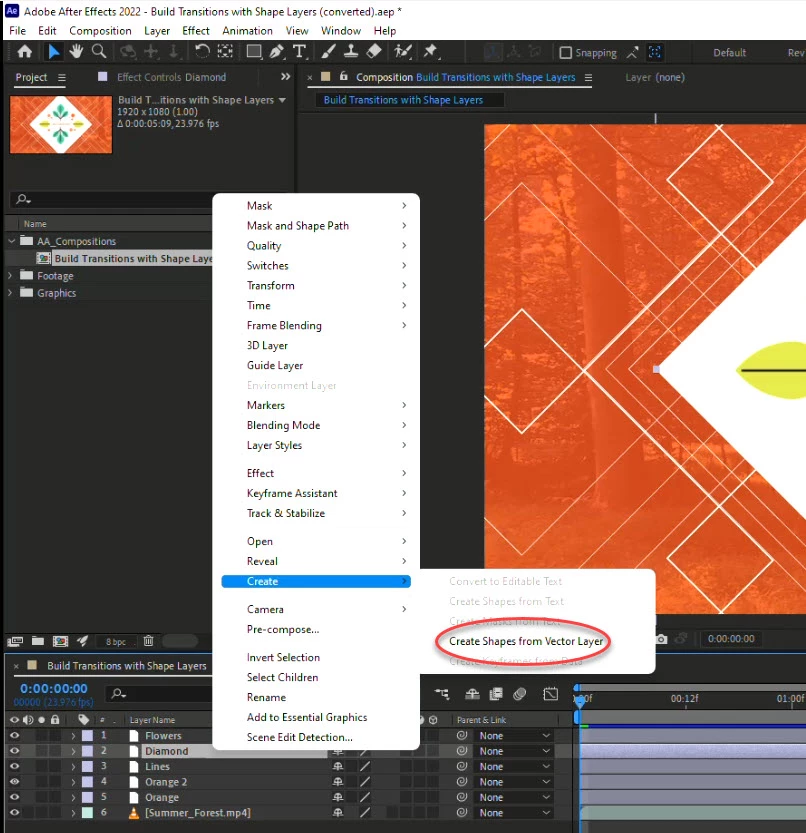Hide the Orange layer with eye icon
Screen dimensions: 806x833
click(x=14, y=797)
